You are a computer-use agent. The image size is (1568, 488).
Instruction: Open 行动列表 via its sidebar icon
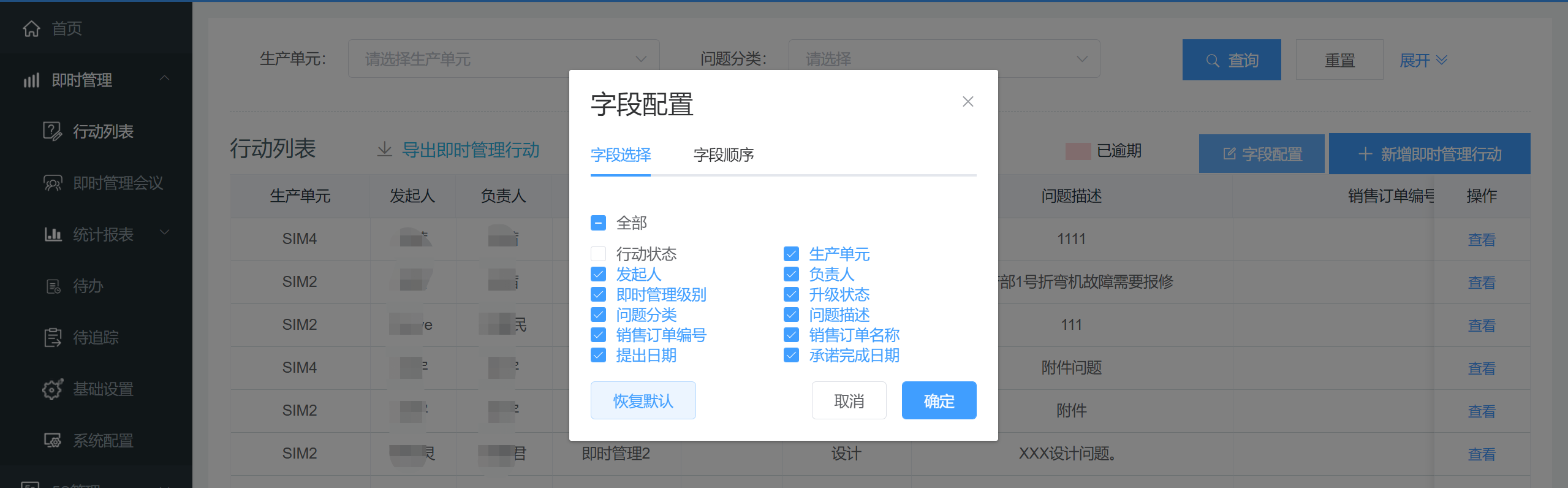point(52,131)
